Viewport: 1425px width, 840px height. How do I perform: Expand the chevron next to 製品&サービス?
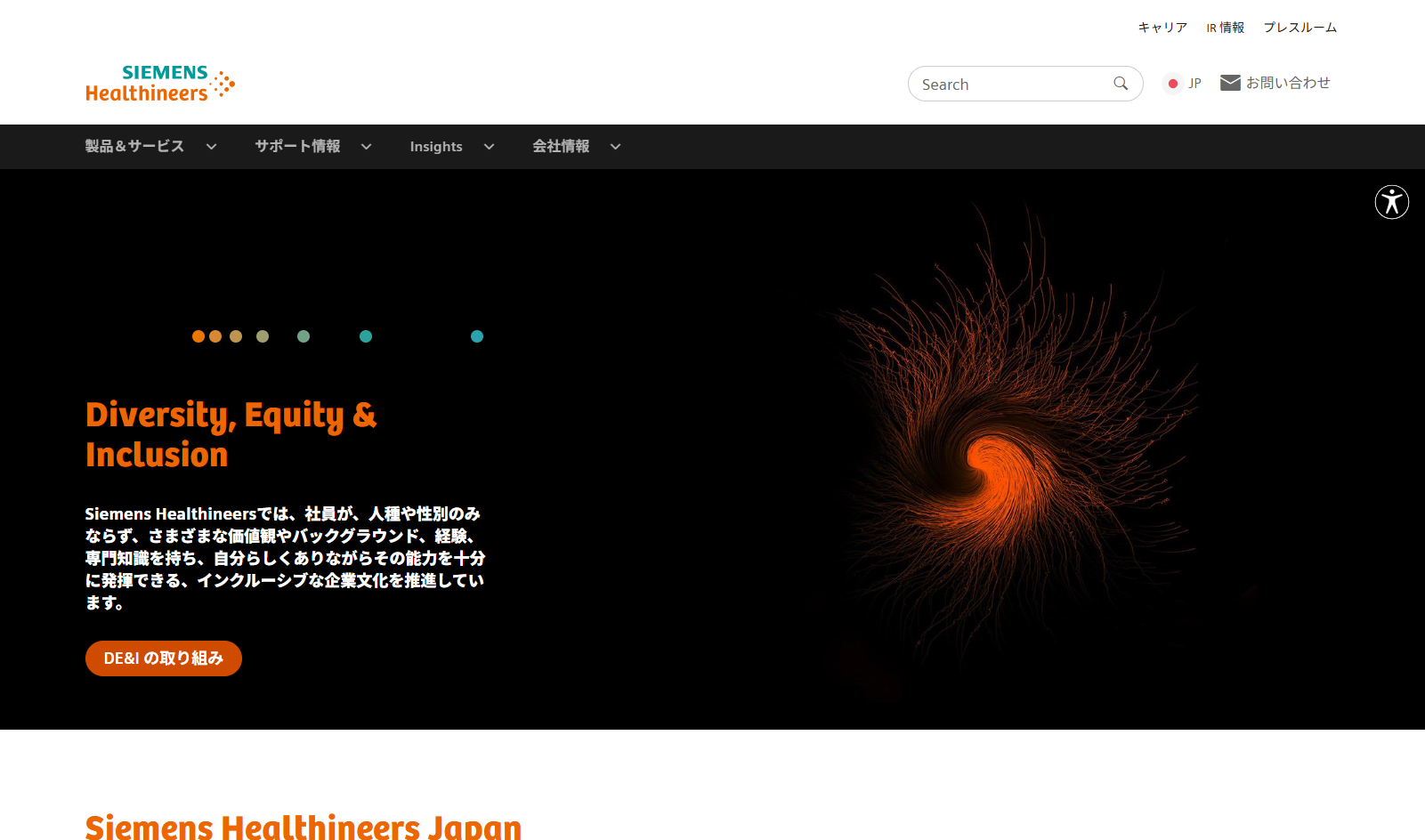click(x=211, y=147)
